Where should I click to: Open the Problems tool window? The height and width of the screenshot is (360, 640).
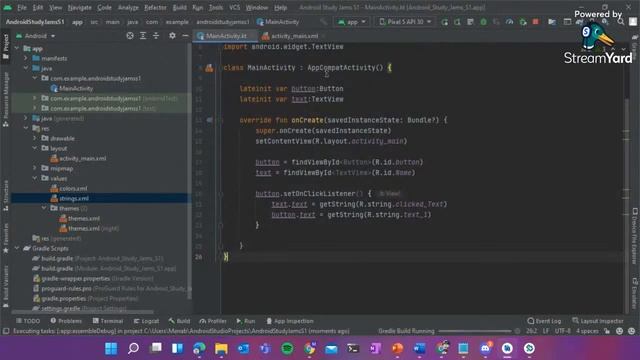coord(66,321)
